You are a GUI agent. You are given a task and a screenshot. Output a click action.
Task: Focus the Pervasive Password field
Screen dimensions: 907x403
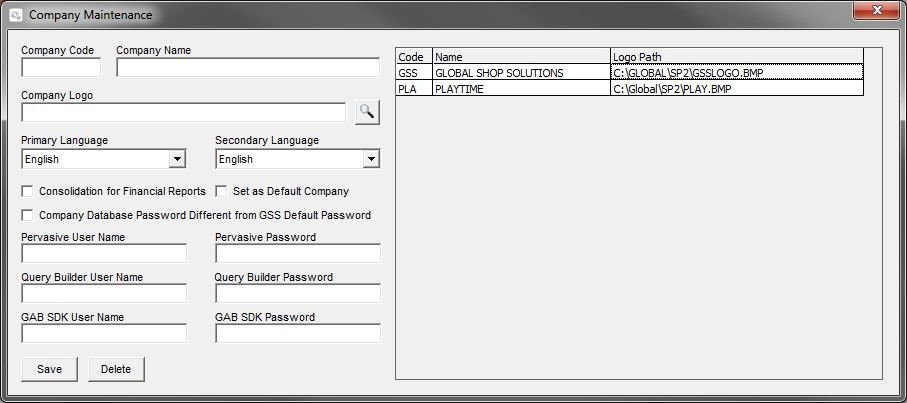(298, 253)
